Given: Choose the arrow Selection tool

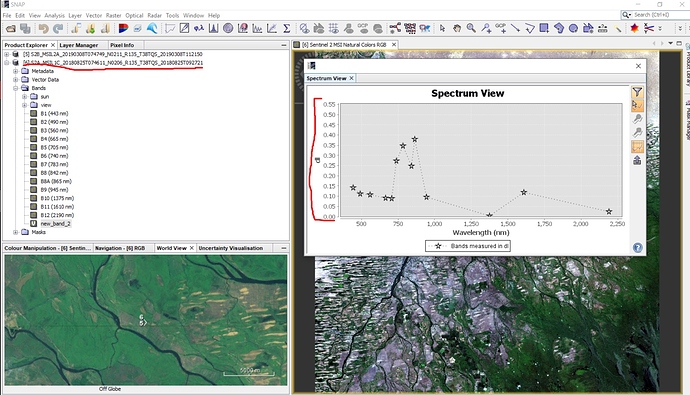Looking at the screenshot, I should point(442,29).
